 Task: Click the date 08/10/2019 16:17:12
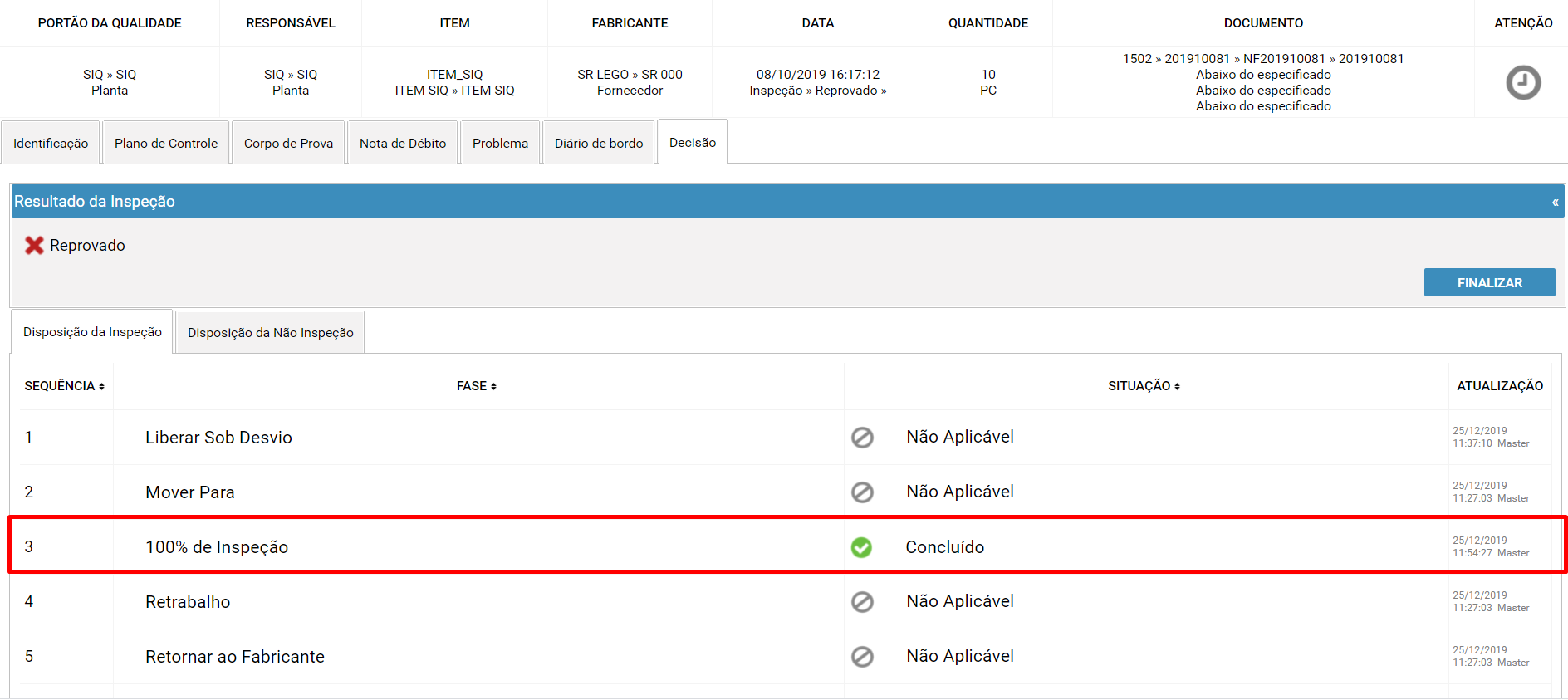(x=818, y=75)
